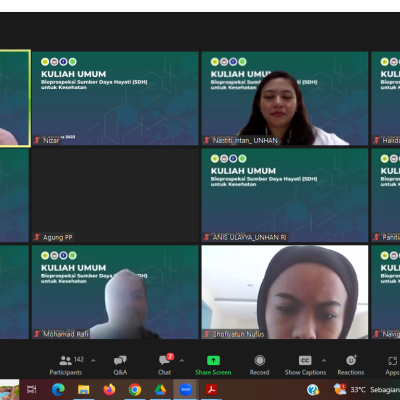This screenshot has height=400, width=400.
Task: Open the Reactions menu
Action: [x=351, y=365]
